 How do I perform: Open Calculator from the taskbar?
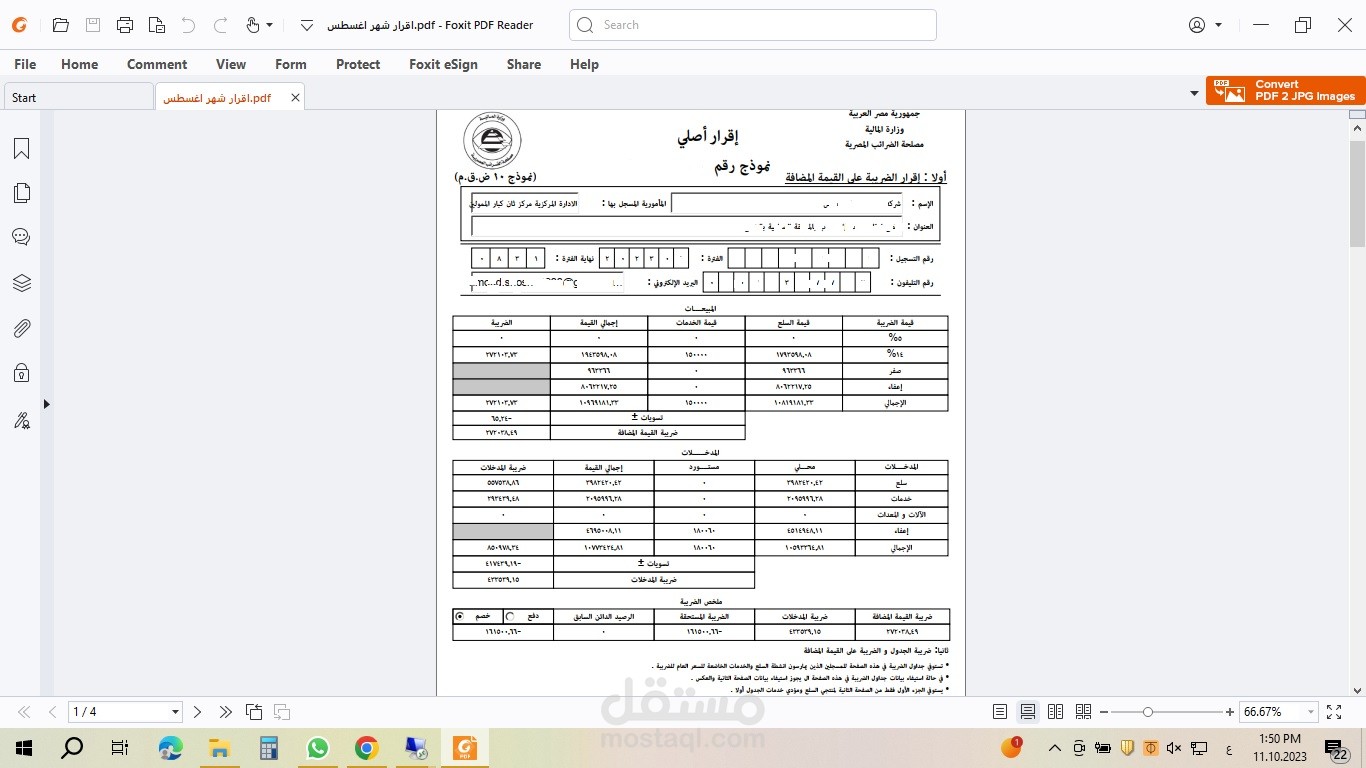[268, 748]
